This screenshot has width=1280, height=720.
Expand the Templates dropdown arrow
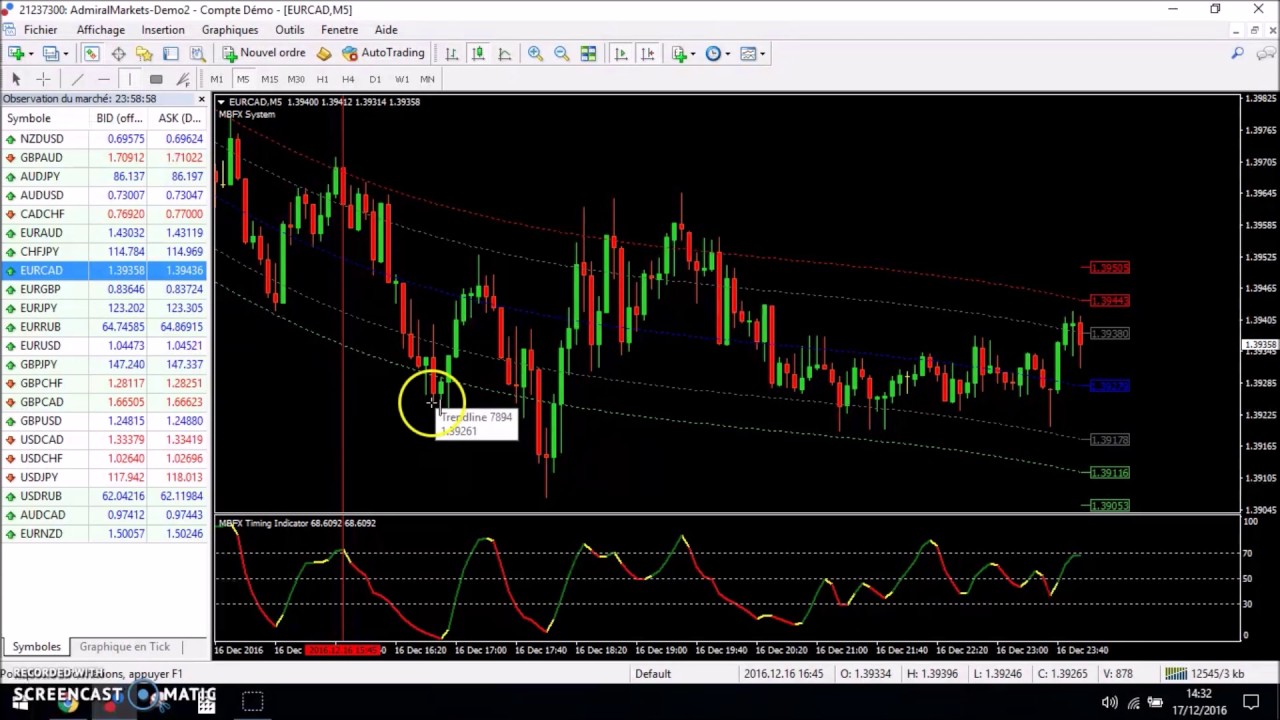tap(762, 54)
